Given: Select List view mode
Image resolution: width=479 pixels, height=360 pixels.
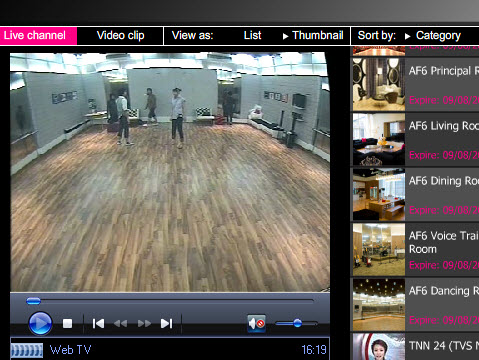Looking at the screenshot, I should pos(252,36).
